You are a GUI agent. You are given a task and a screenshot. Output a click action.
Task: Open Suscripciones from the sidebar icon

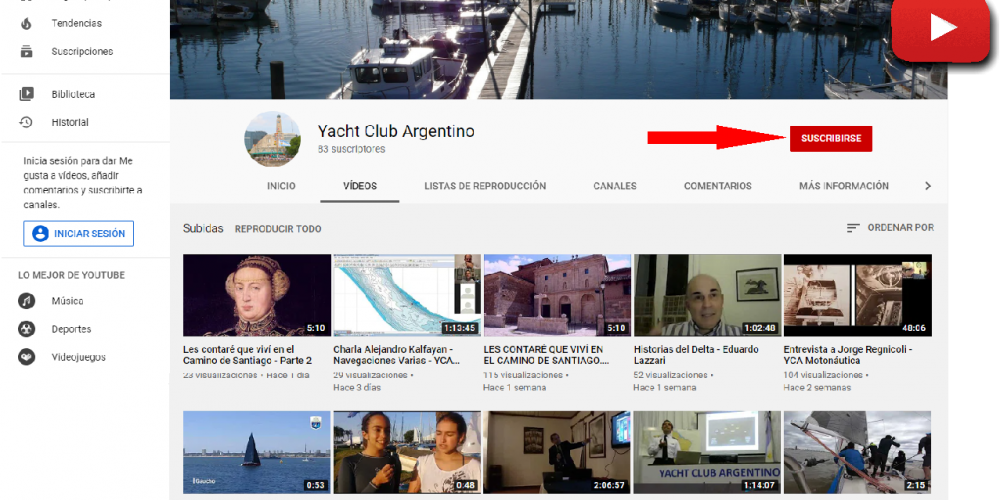tap(27, 51)
